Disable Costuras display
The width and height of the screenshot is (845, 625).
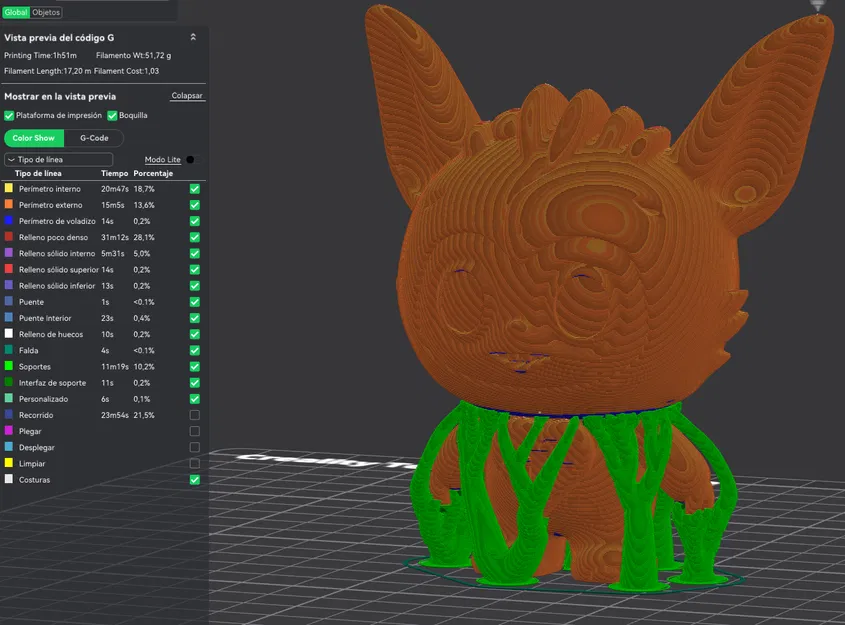(x=194, y=479)
